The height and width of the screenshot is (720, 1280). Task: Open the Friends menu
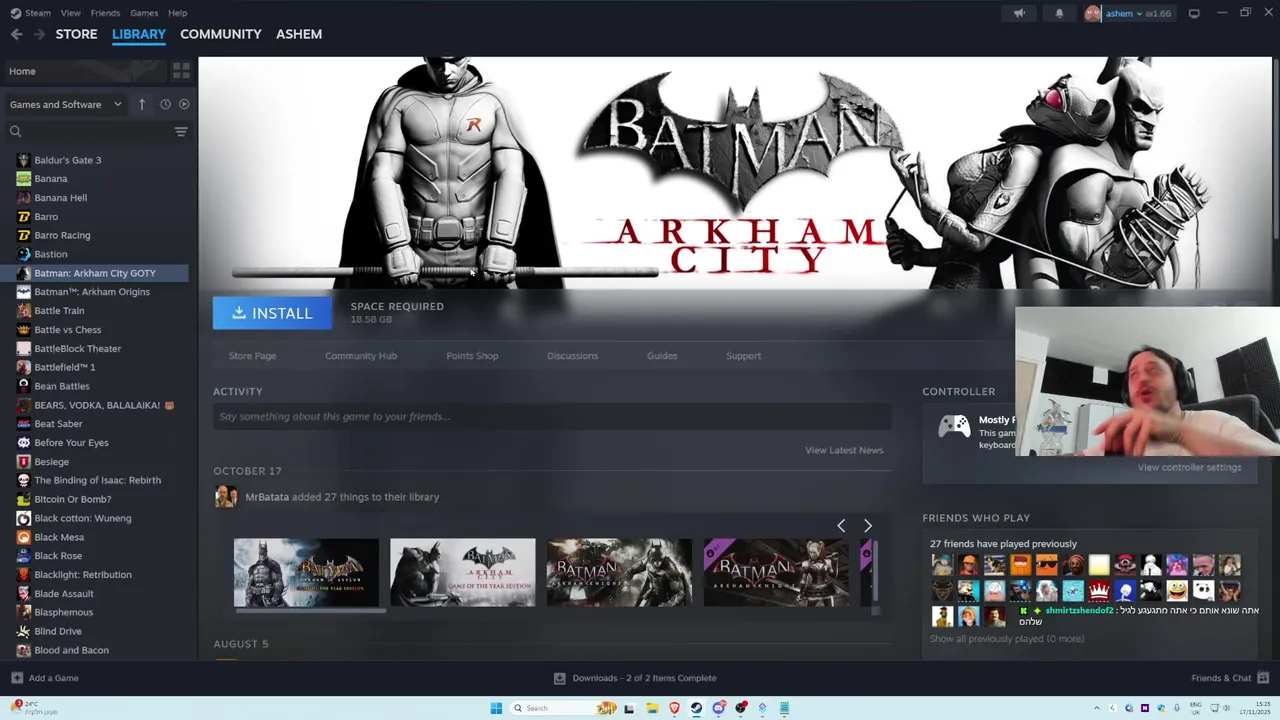point(105,13)
